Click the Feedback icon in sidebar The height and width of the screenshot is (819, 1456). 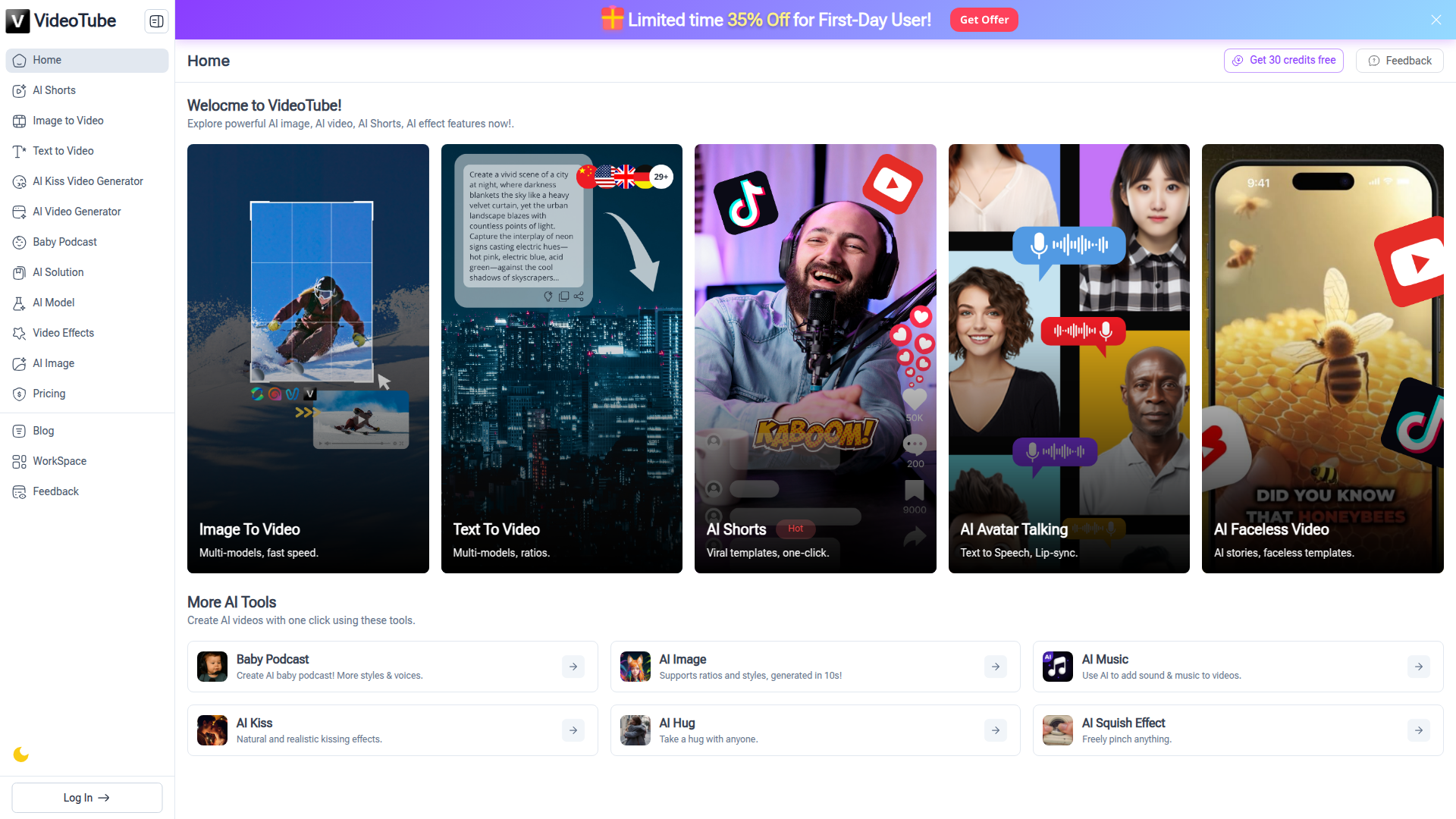20,492
